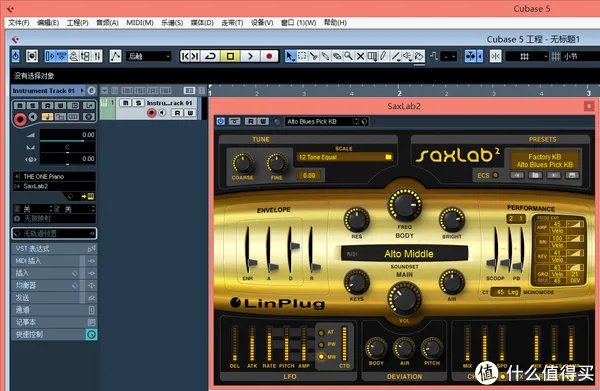The height and width of the screenshot is (391, 600).
Task: Click the Alto Middle soundset display
Action: 404,254
